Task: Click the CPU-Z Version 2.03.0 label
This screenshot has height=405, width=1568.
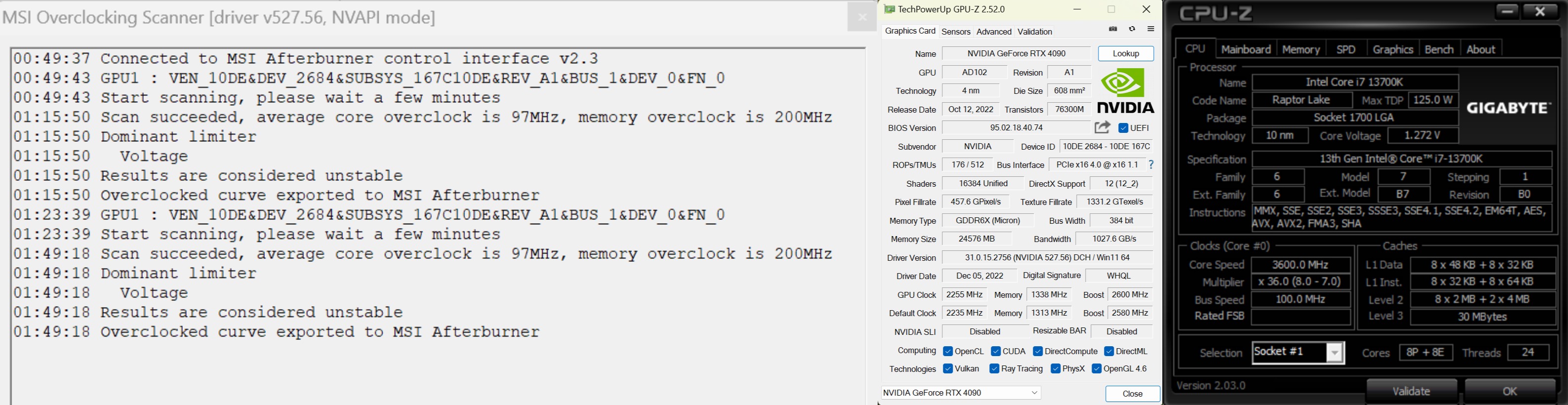Action: pyautogui.click(x=1211, y=386)
